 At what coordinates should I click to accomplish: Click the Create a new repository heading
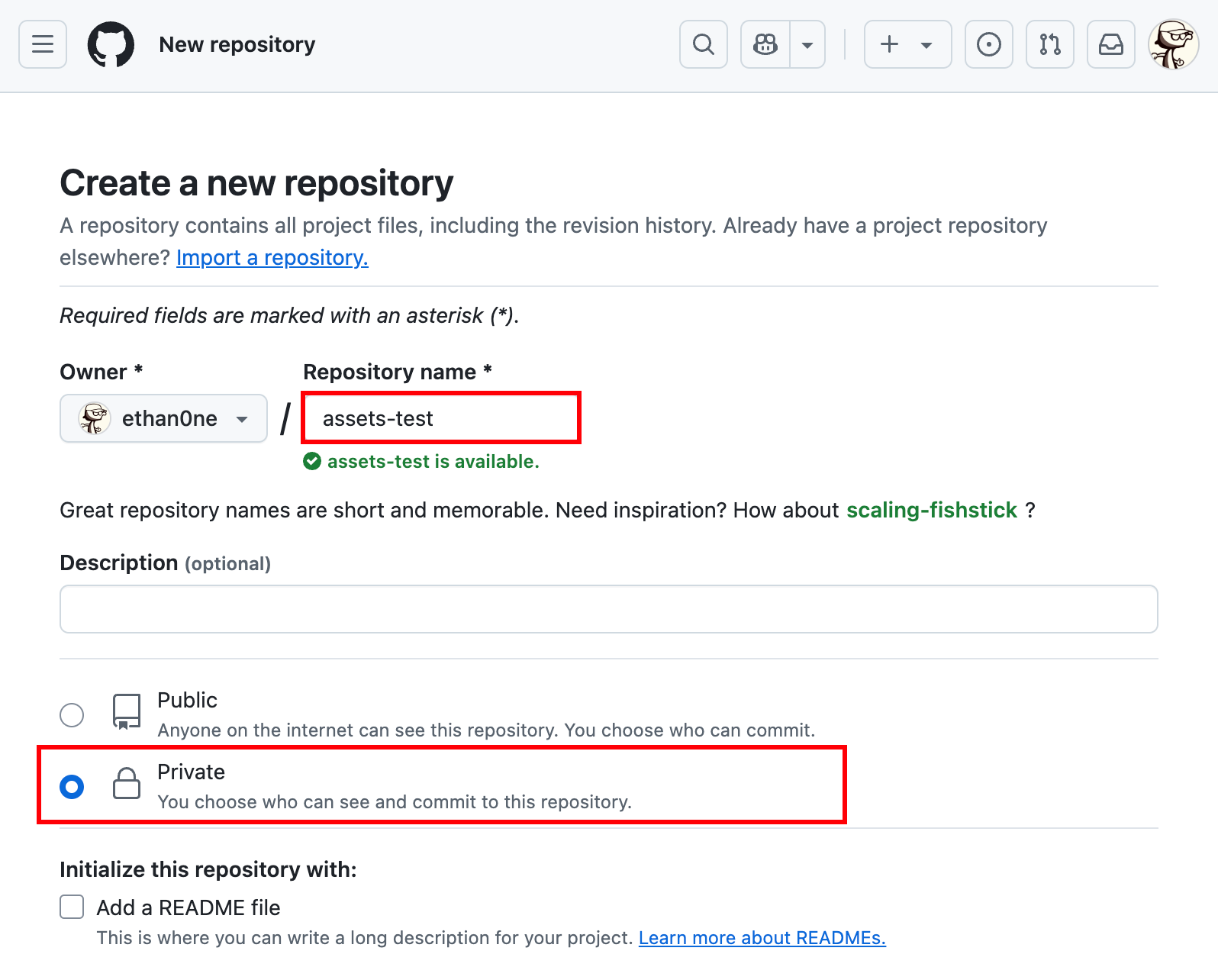(x=256, y=183)
